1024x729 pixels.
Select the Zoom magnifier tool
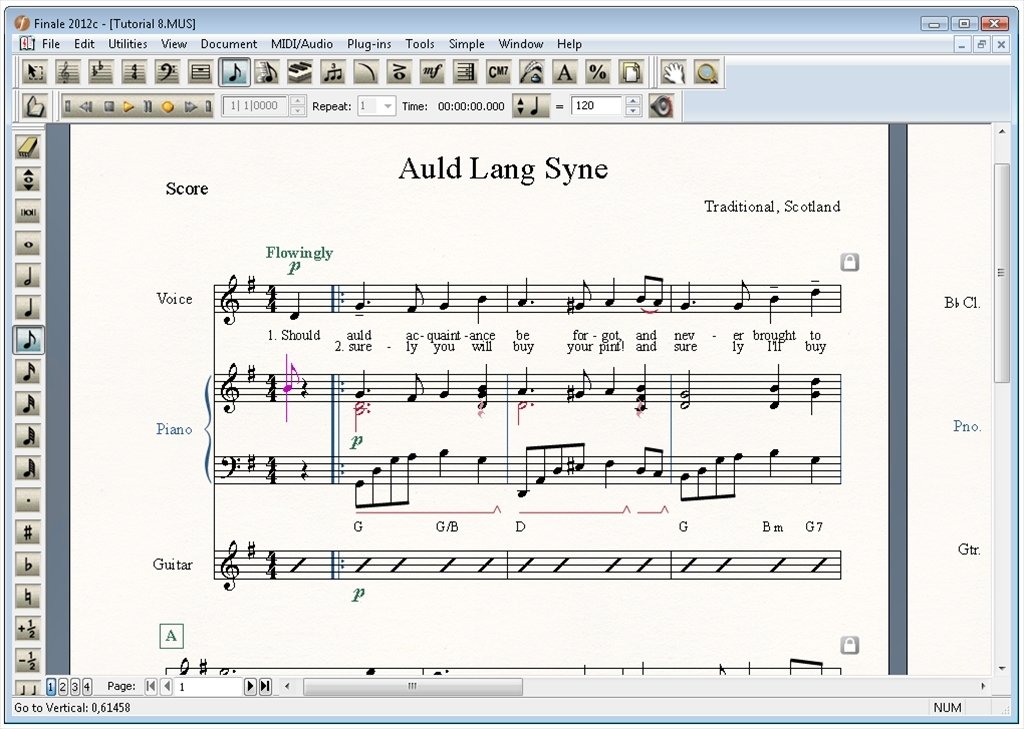coord(706,72)
